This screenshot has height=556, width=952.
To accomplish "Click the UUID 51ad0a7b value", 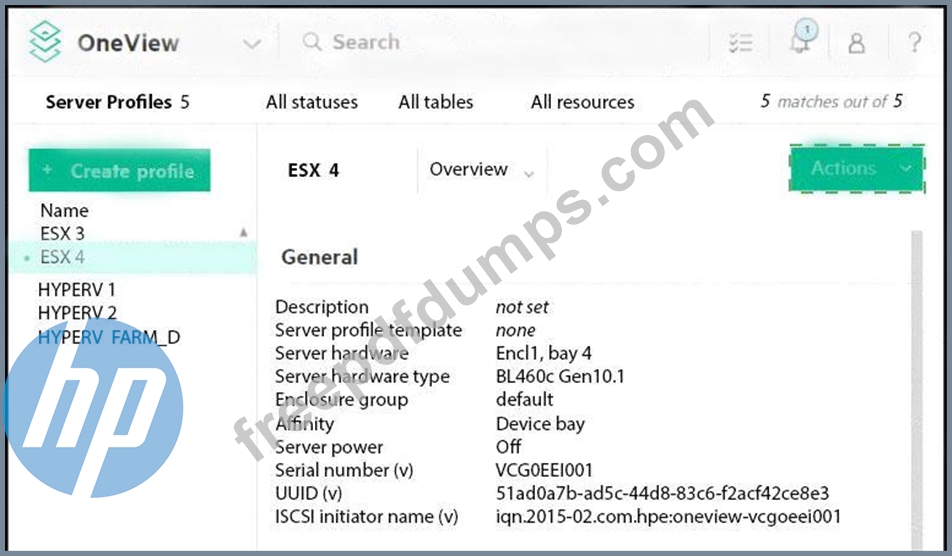I will [x=662, y=493].
